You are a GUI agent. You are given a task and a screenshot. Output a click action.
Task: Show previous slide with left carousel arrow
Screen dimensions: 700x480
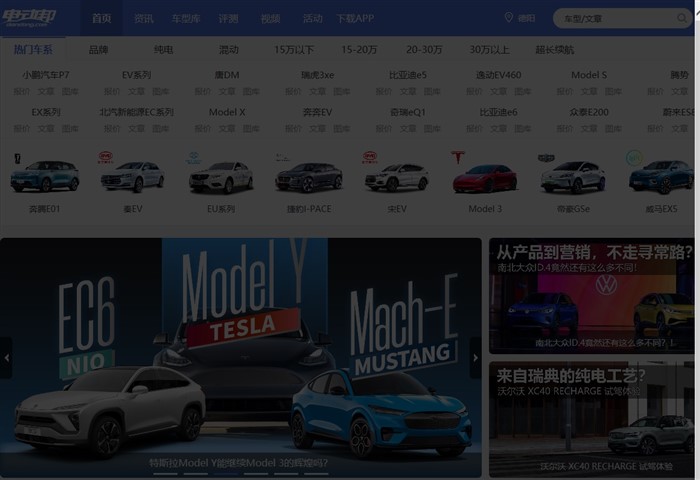(6, 358)
